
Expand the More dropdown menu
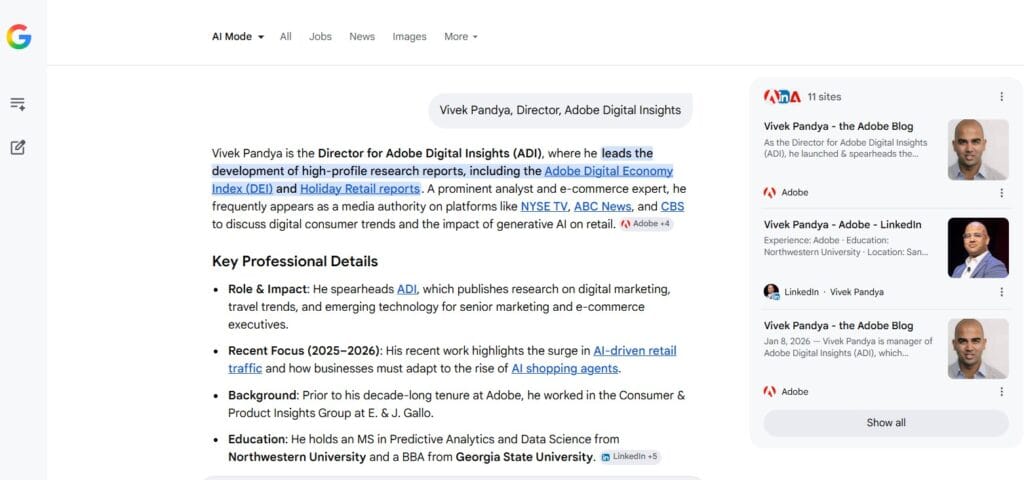(x=461, y=37)
